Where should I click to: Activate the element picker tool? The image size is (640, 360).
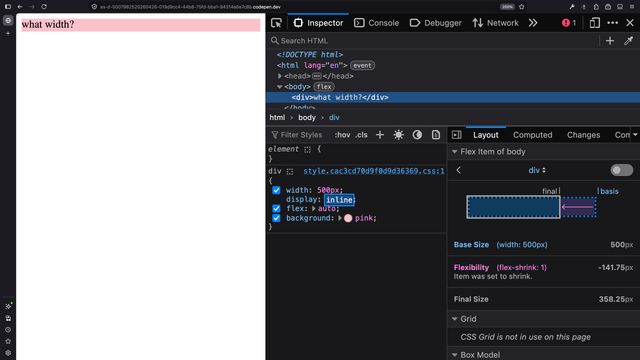[276, 23]
